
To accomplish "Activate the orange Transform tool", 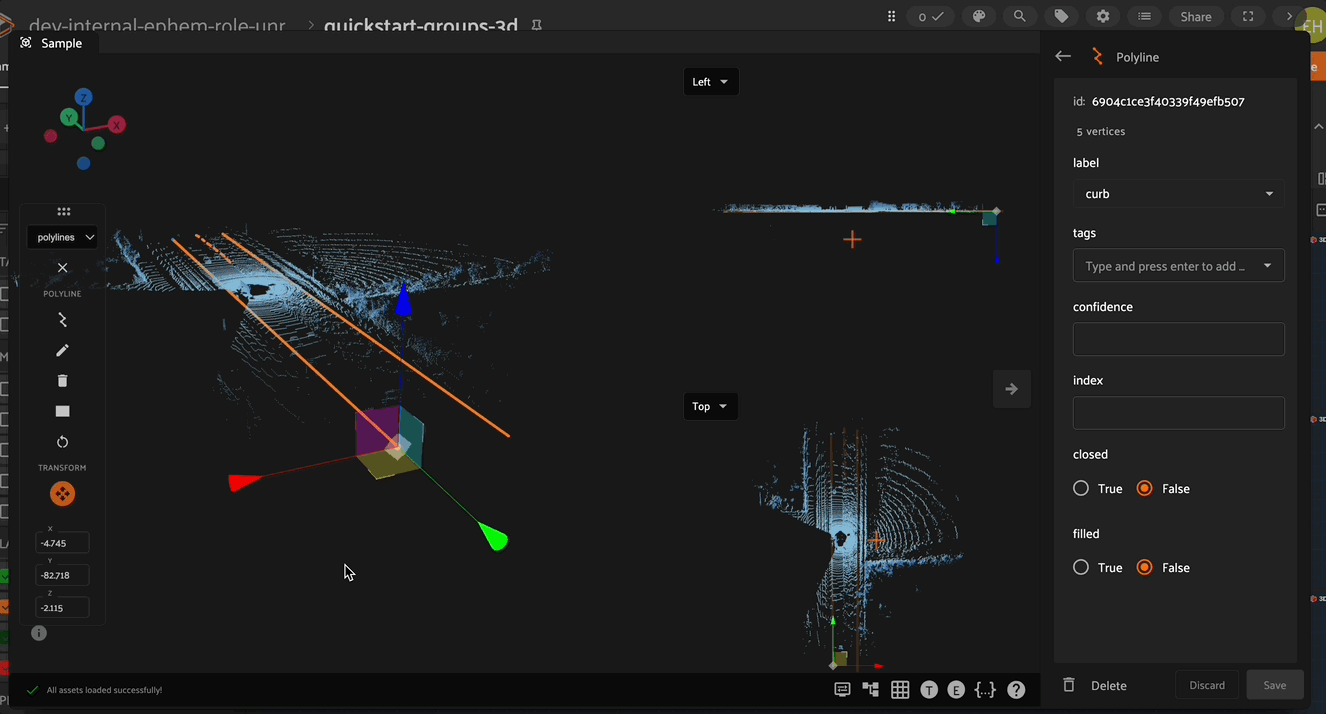I will [62, 493].
